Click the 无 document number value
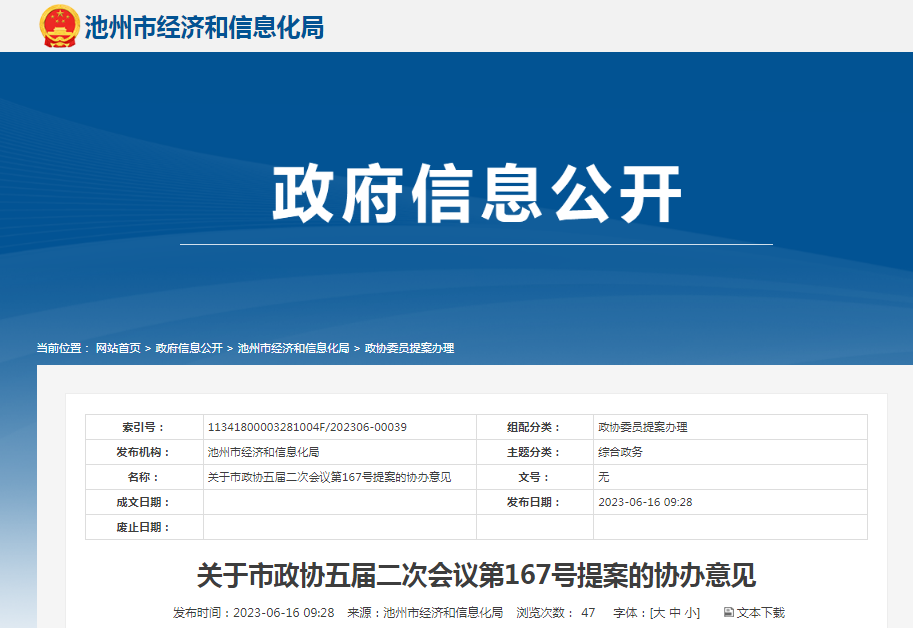This screenshot has width=913, height=628. point(604,477)
